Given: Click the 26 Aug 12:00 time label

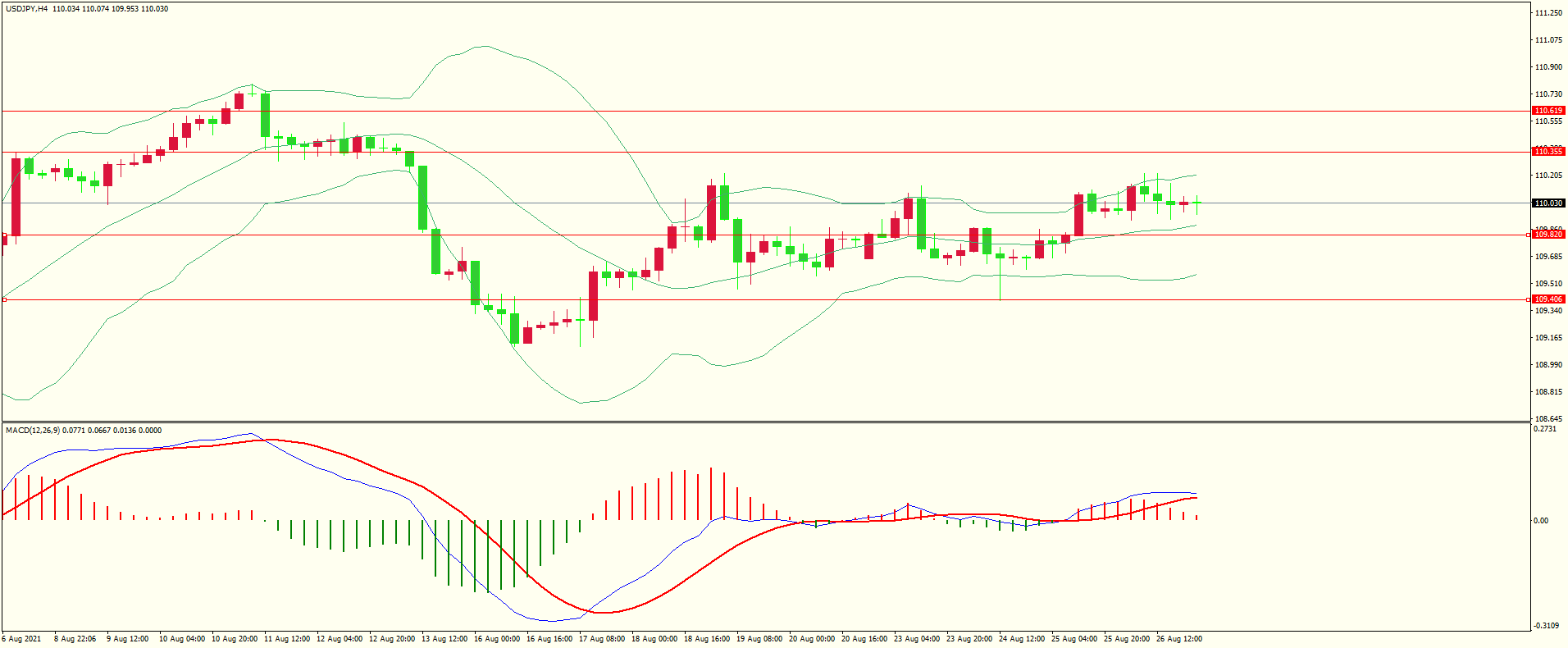Looking at the screenshot, I should tap(1179, 639).
